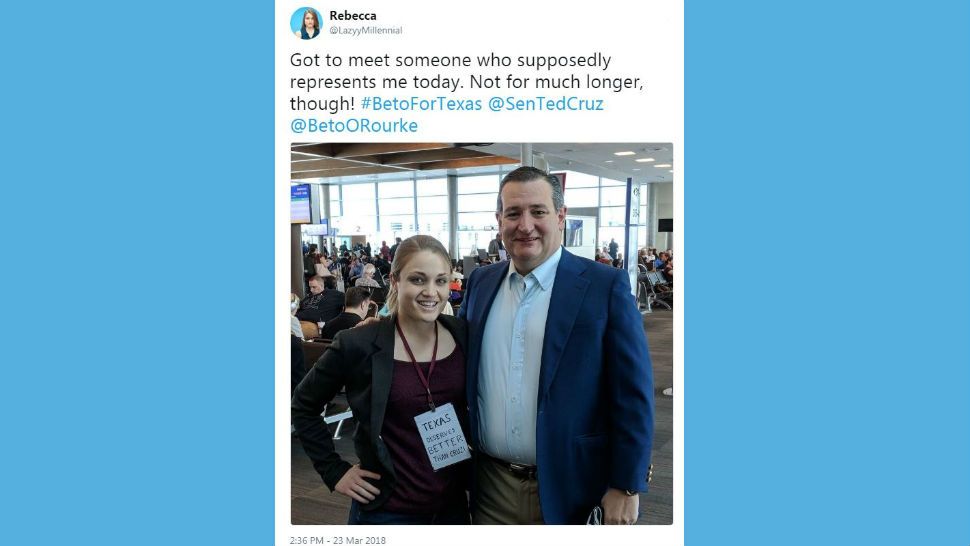Open the #BetoForTexas hashtag

(x=421, y=104)
